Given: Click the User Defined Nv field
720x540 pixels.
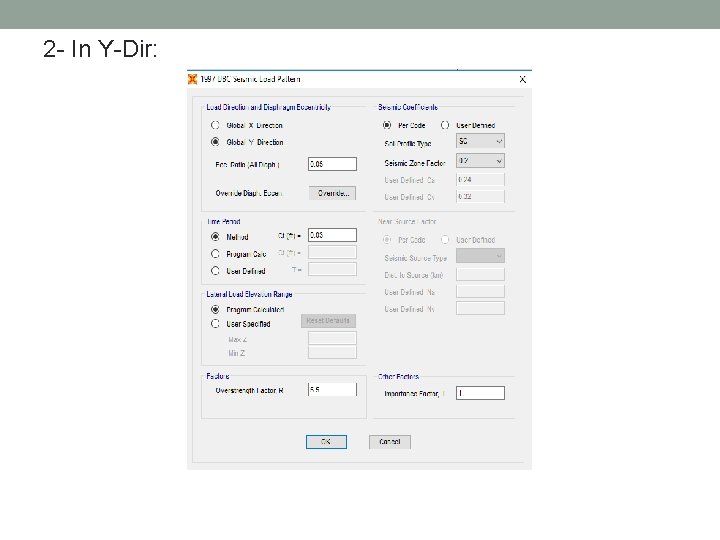Looking at the screenshot, I should coord(480,308).
